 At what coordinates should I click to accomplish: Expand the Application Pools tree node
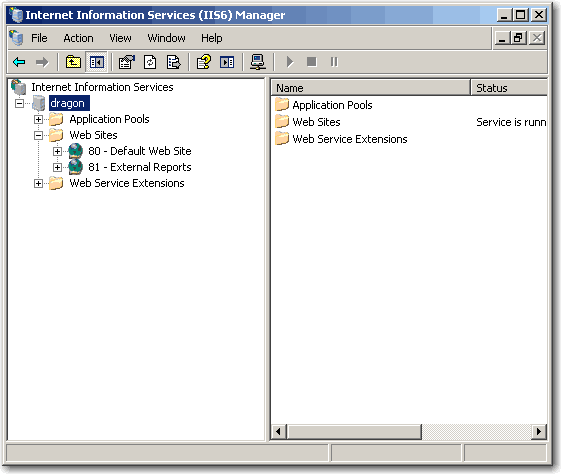click(38, 119)
